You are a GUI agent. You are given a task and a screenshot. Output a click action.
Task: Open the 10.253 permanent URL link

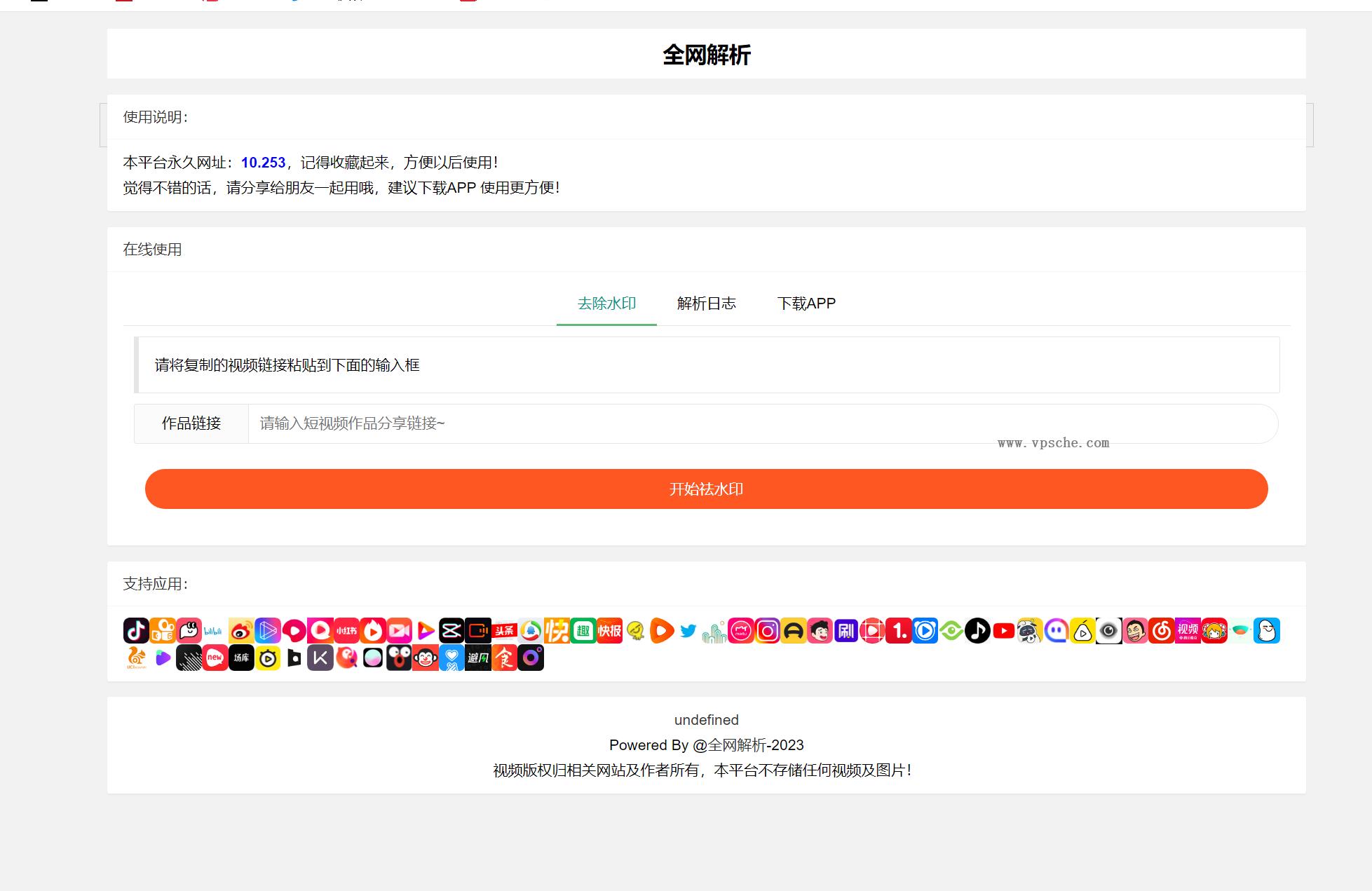[263, 163]
